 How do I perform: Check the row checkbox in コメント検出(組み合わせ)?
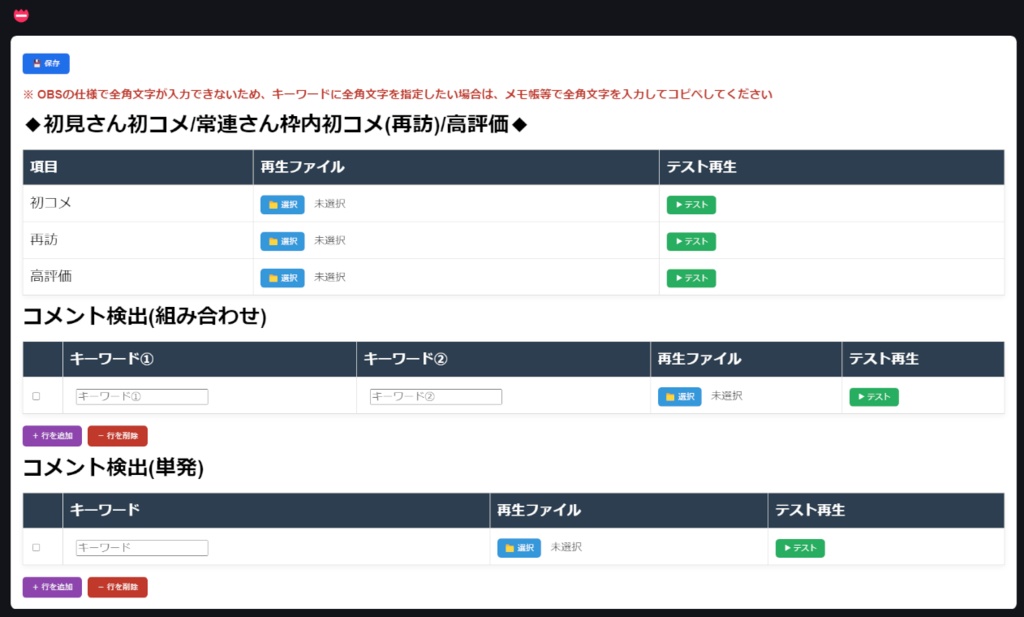38,395
